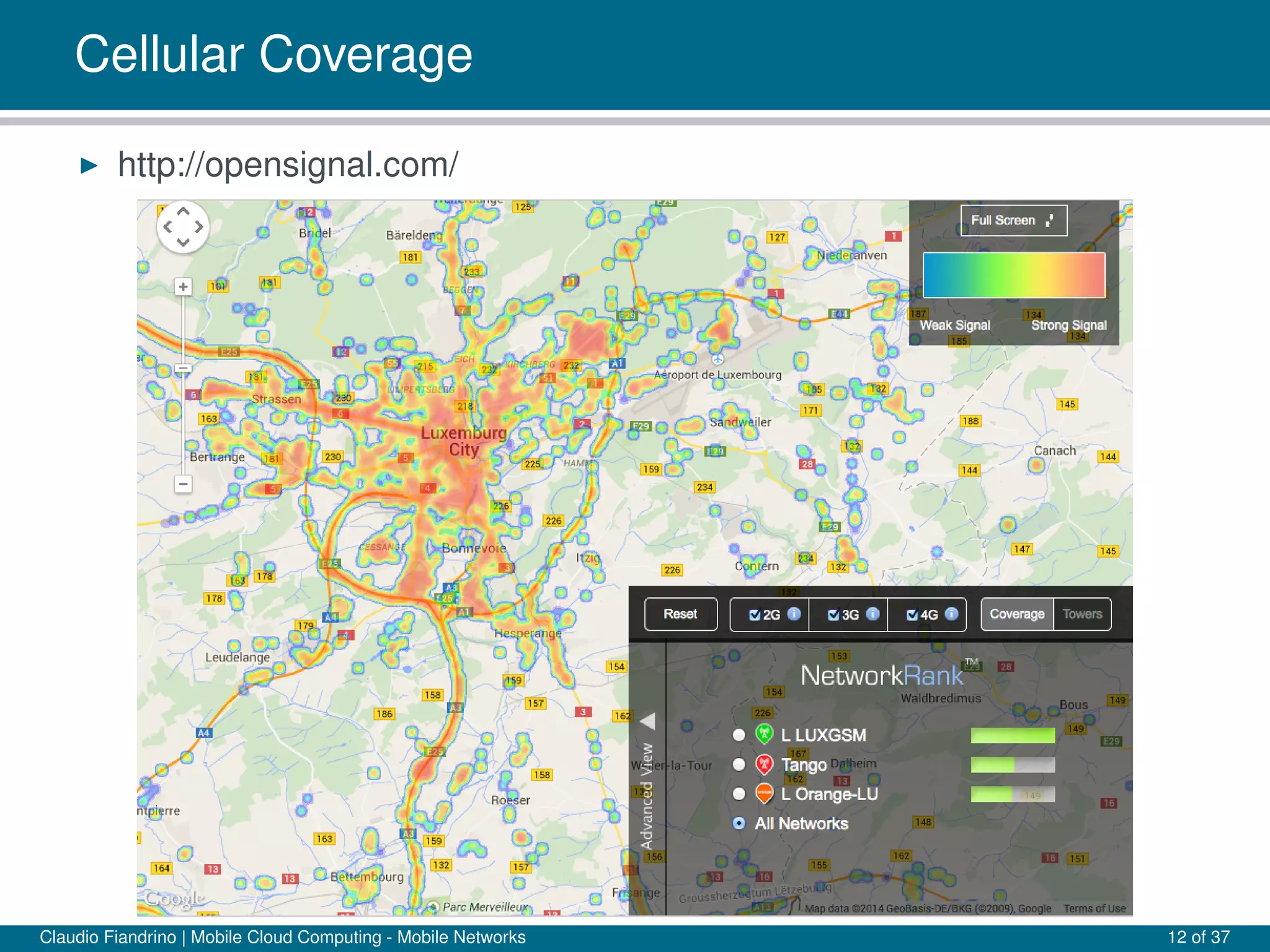The image size is (1270, 952).
Task: Click the E44 road shield
Action: tap(840, 314)
